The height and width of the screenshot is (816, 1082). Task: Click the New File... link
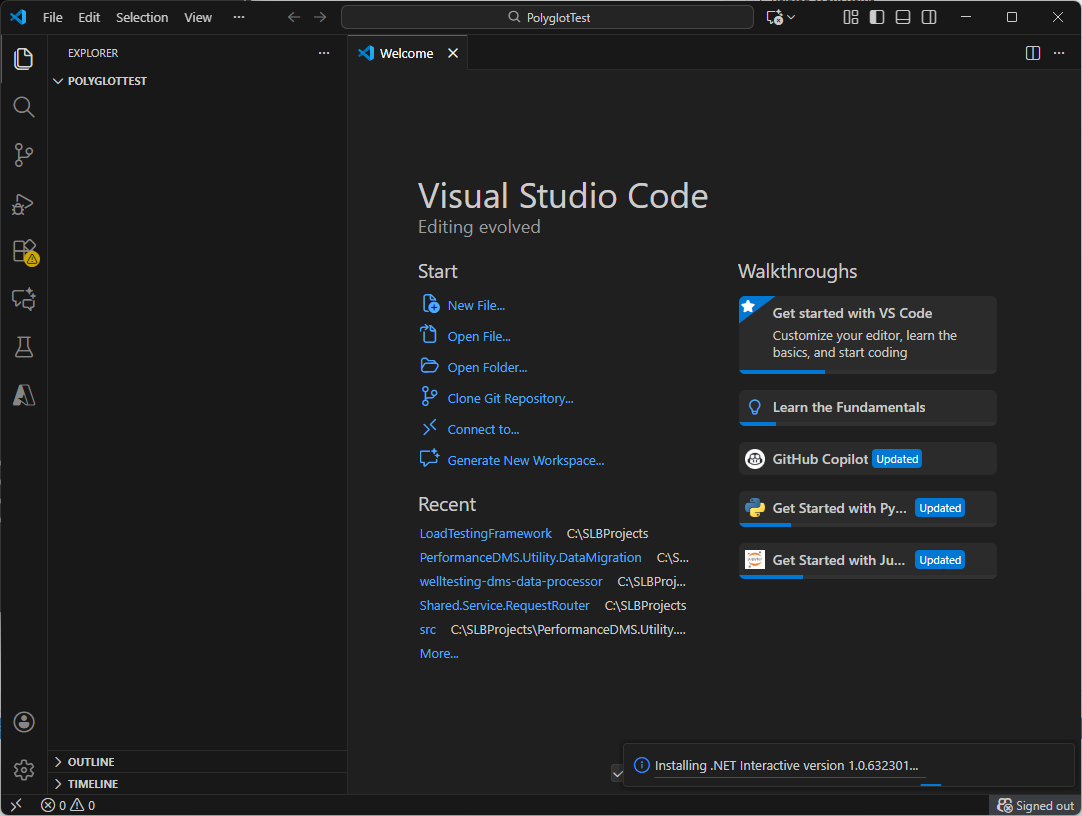coord(476,306)
